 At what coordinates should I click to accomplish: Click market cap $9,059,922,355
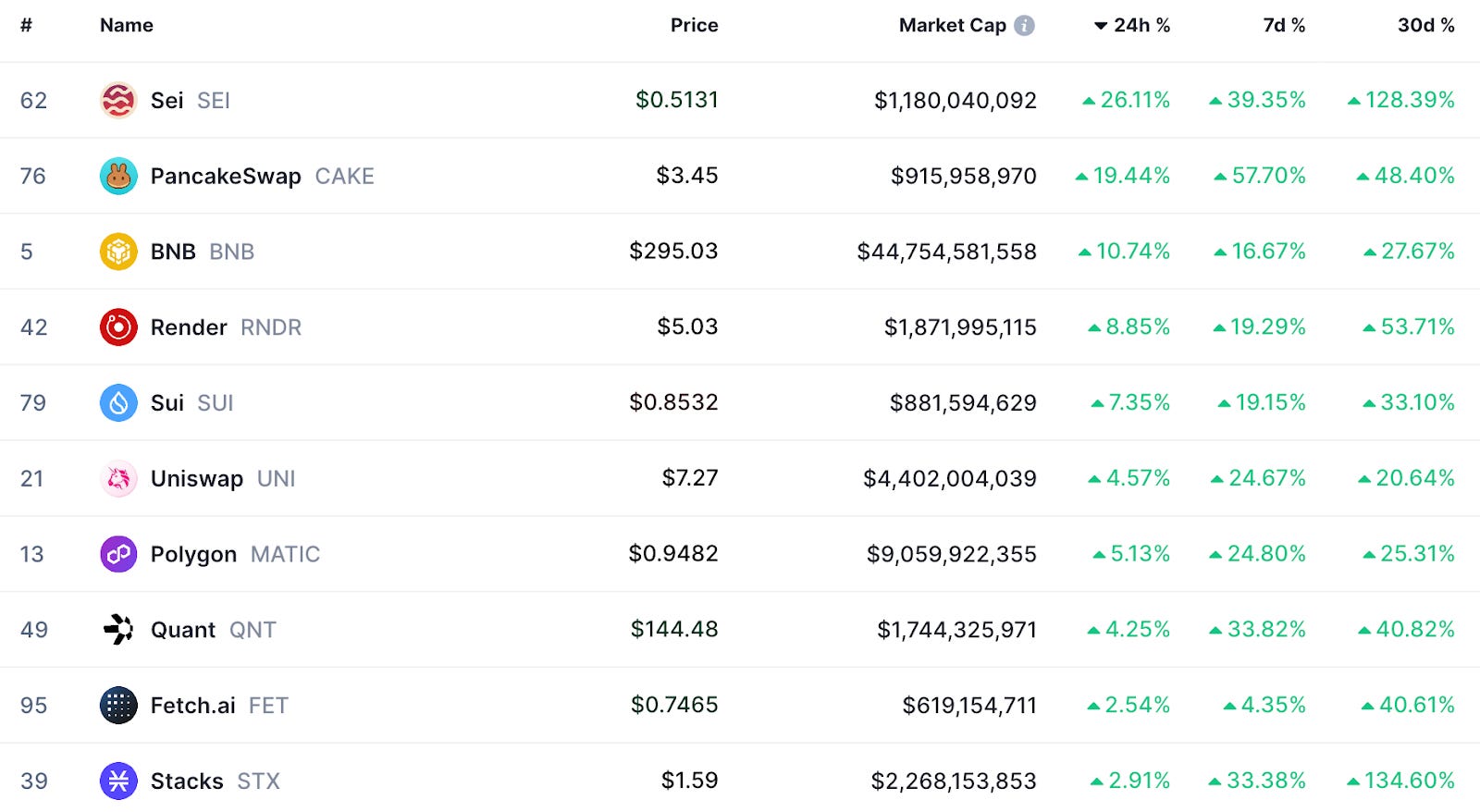pos(952,554)
